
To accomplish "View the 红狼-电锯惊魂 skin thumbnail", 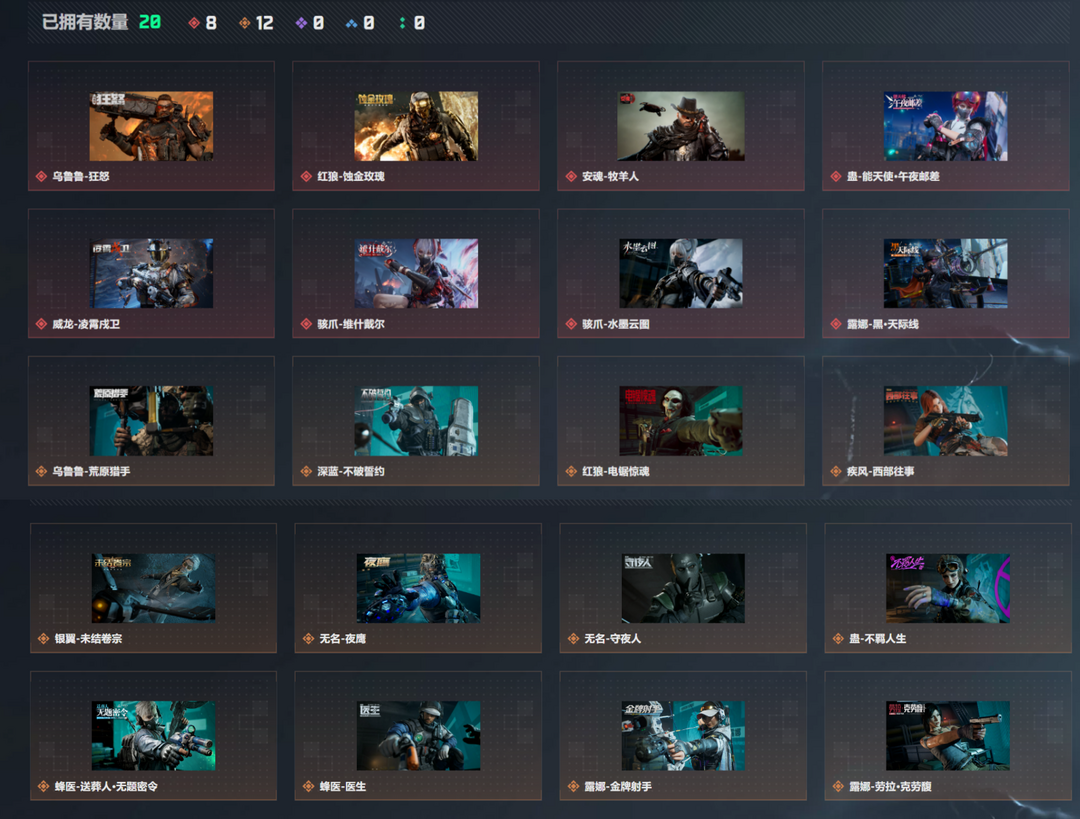I will point(681,421).
